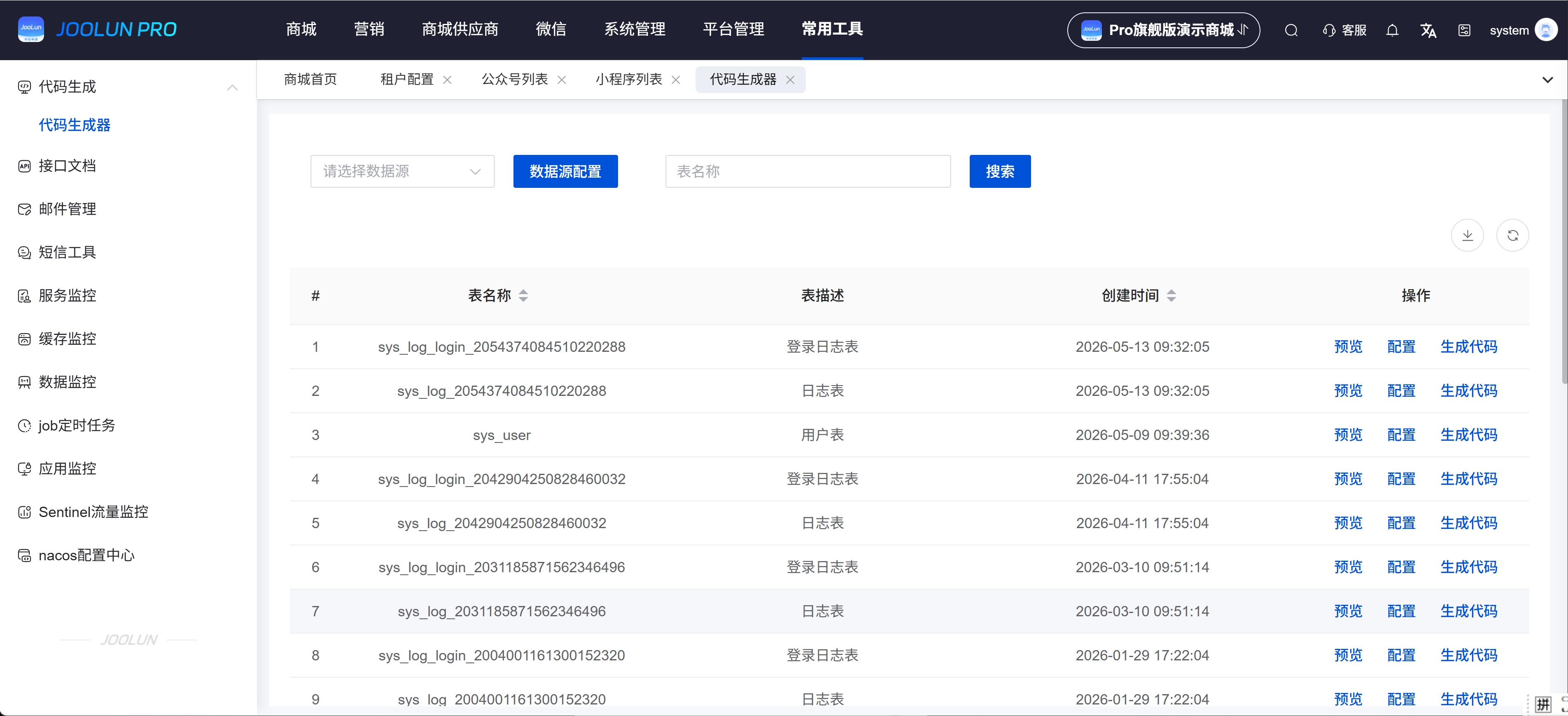The height and width of the screenshot is (716, 1568).
Task: Click 预览 for sys_log_login_2031185871562346496 row
Action: coord(1348,567)
